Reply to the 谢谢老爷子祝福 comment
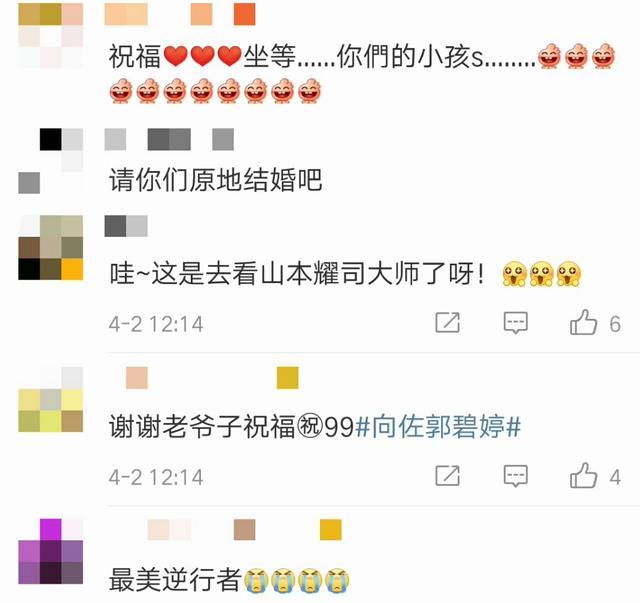The width and height of the screenshot is (640, 603). [x=516, y=476]
